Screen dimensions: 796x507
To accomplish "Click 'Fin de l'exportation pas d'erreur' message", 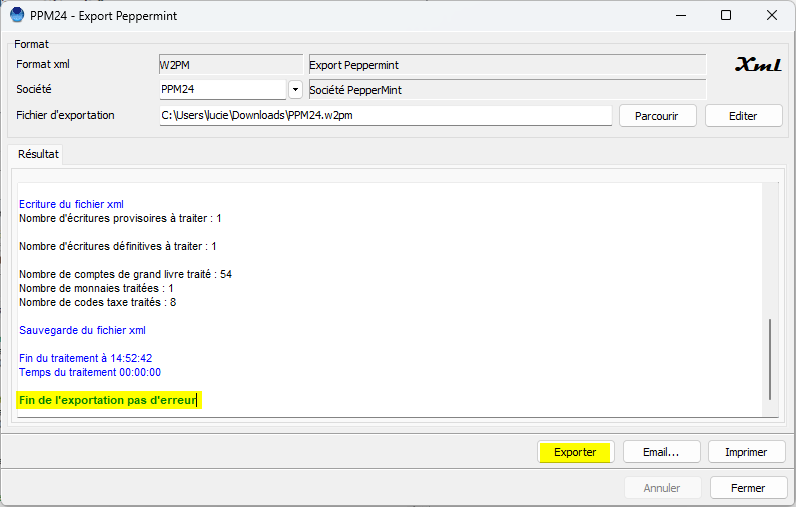I will (x=108, y=400).
